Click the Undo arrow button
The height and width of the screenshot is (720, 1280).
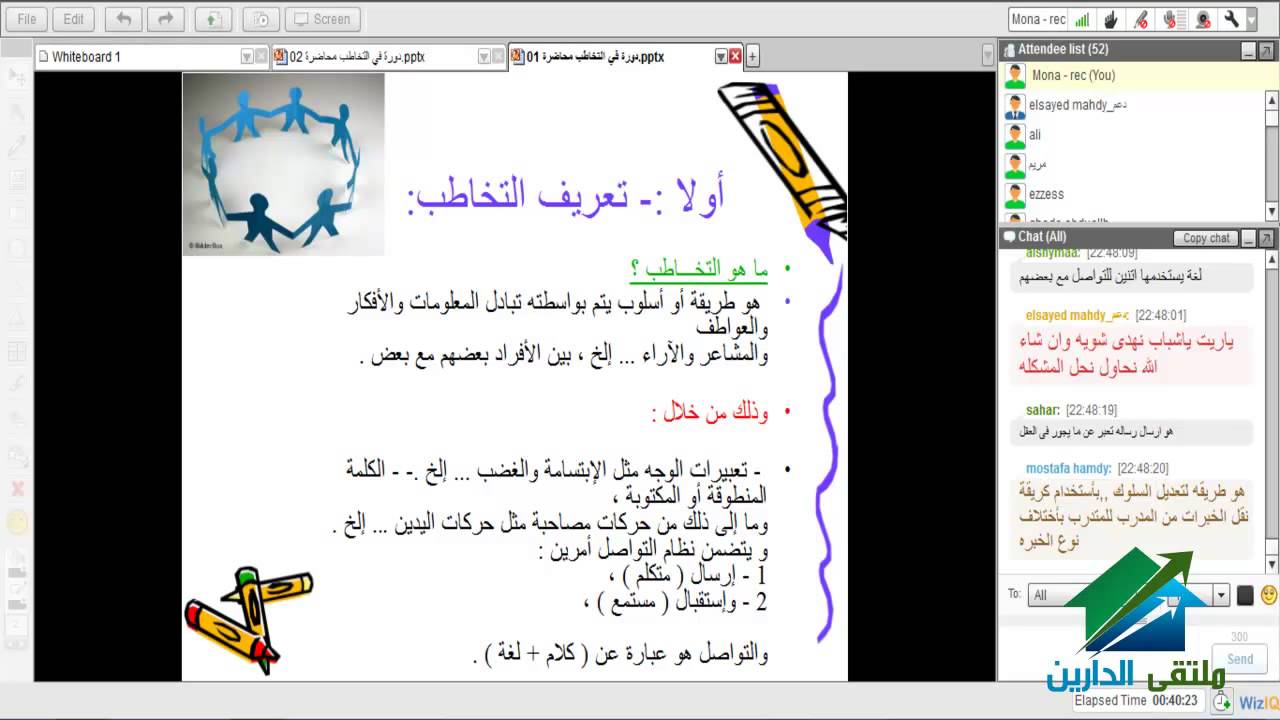(x=123, y=19)
